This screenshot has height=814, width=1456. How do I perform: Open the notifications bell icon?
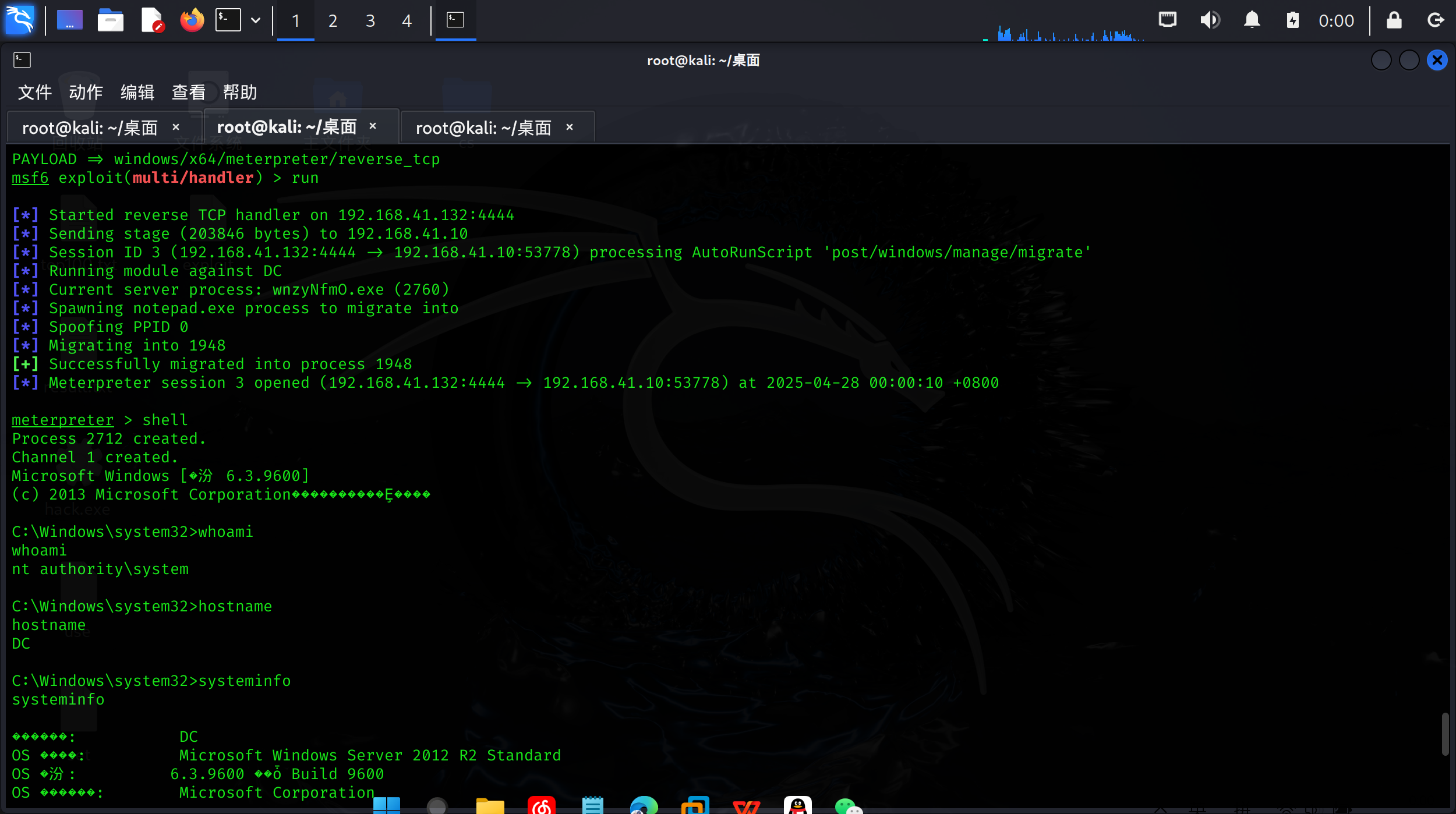pos(1252,20)
